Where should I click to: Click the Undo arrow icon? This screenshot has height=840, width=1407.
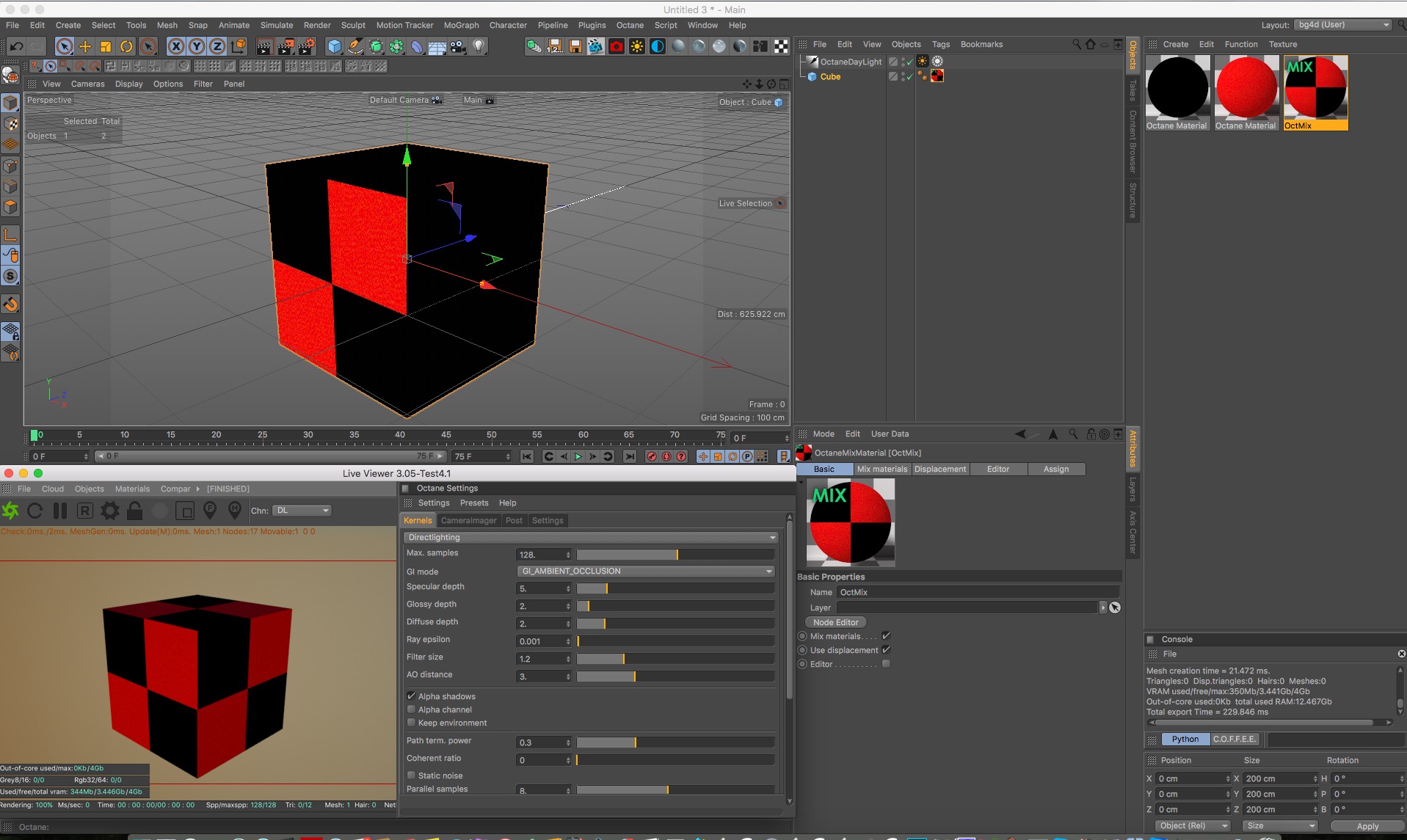pyautogui.click(x=16, y=47)
